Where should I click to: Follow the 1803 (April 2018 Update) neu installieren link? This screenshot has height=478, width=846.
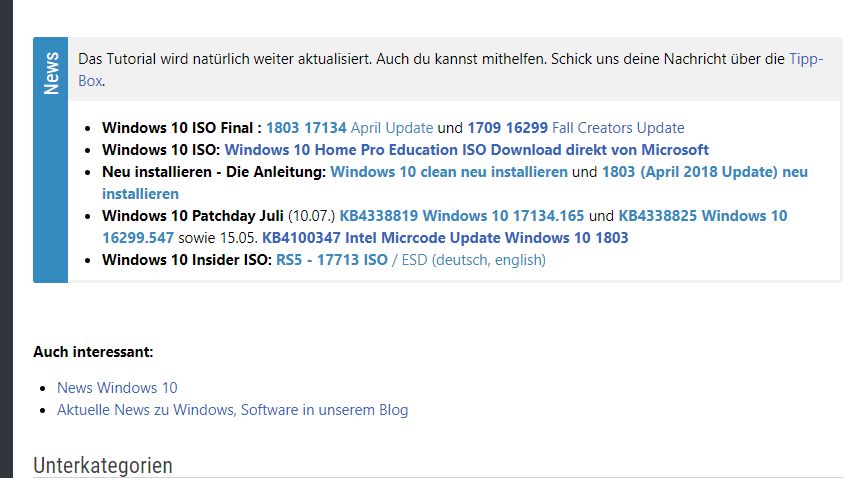click(705, 172)
